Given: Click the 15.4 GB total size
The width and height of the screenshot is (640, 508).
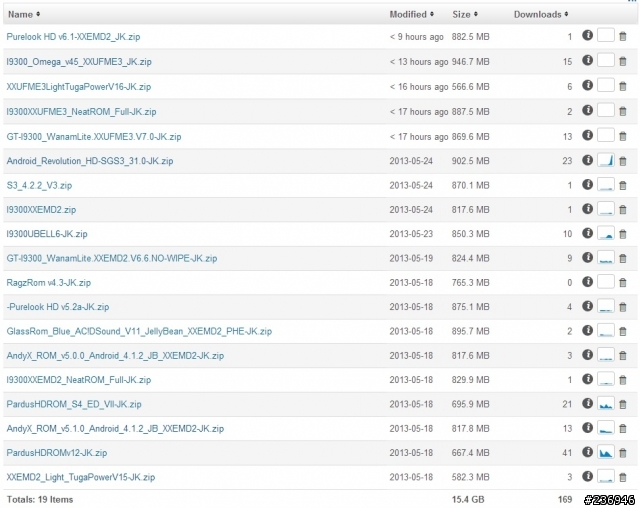Looking at the screenshot, I should point(468,499).
